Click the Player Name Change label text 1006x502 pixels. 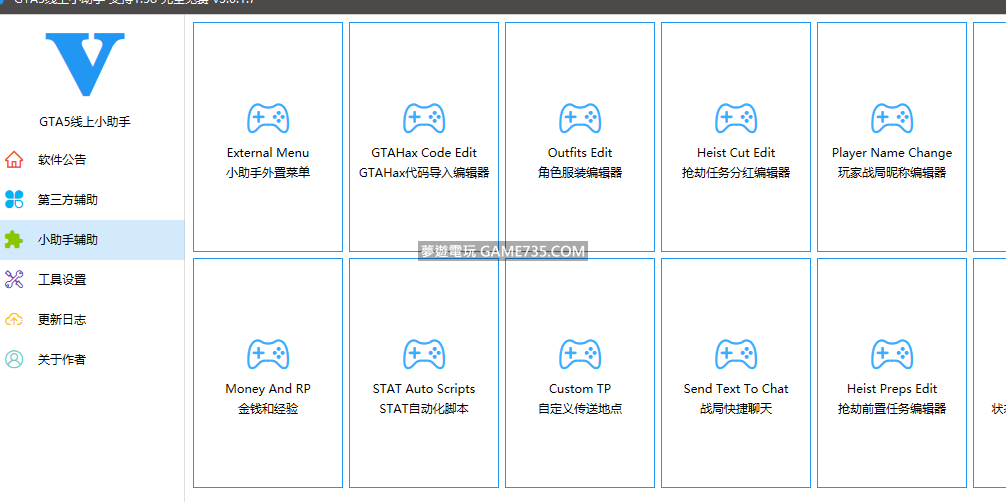(x=892, y=153)
